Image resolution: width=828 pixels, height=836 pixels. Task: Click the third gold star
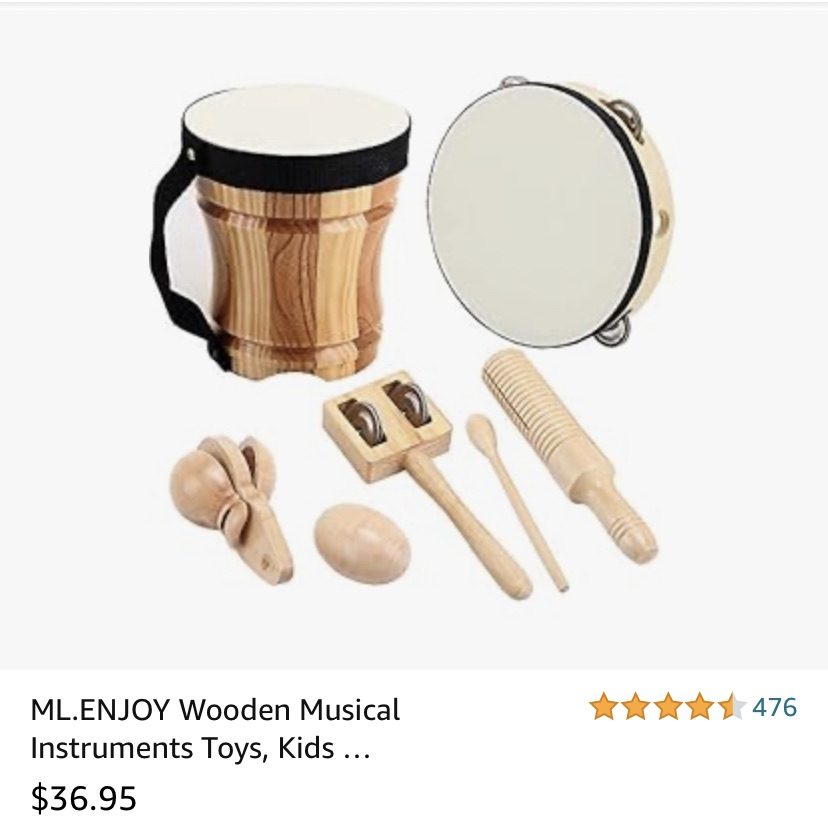(667, 707)
